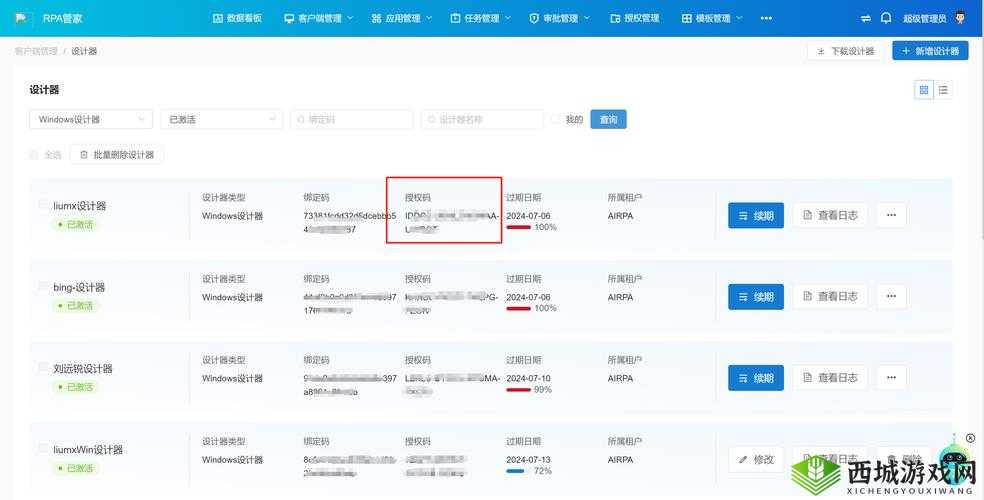This screenshot has width=984, height=500.
Task: Click the notification bell icon
Action: (x=886, y=18)
